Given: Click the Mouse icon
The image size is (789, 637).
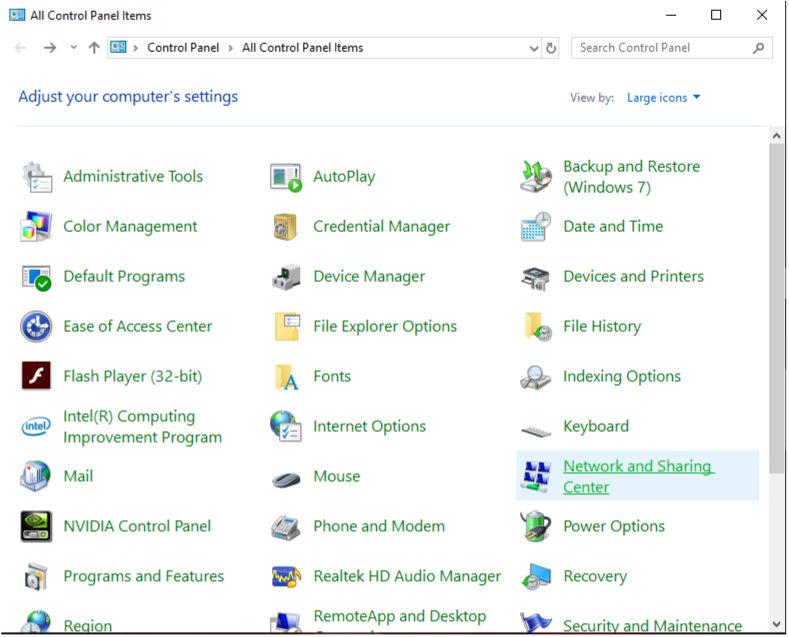Looking at the screenshot, I should [x=286, y=480].
